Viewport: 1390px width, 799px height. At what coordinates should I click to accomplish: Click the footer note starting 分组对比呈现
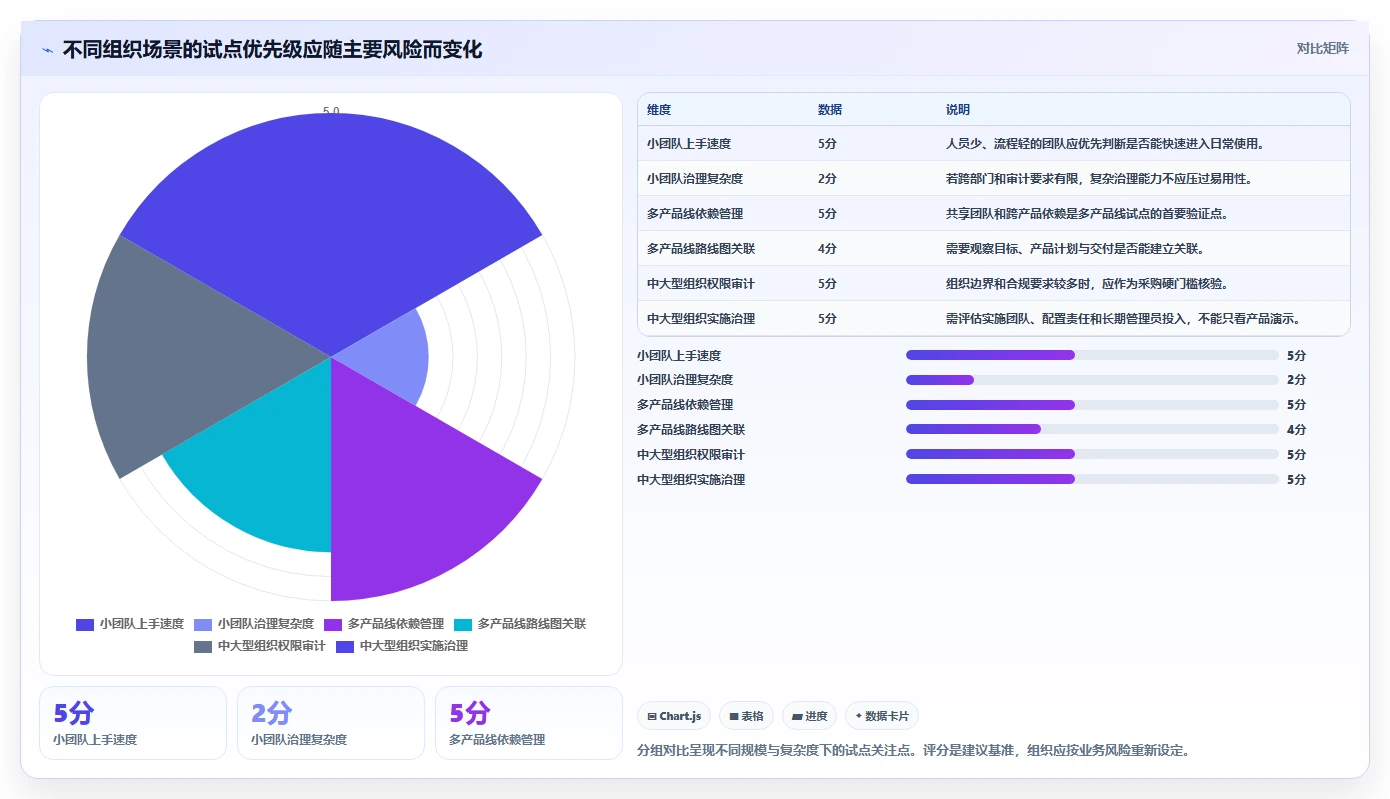click(x=913, y=751)
